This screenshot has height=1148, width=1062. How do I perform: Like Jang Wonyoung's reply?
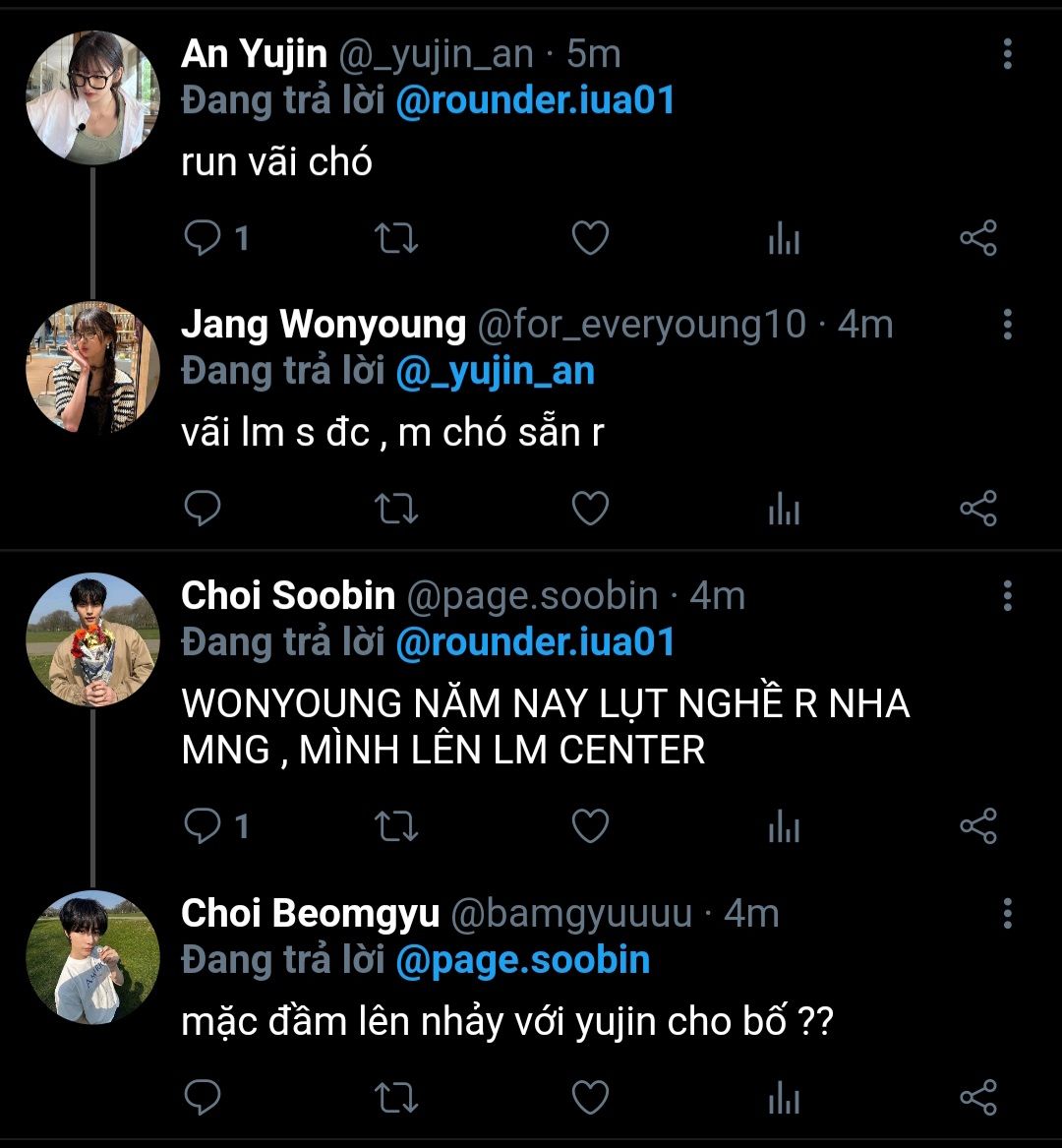(590, 509)
